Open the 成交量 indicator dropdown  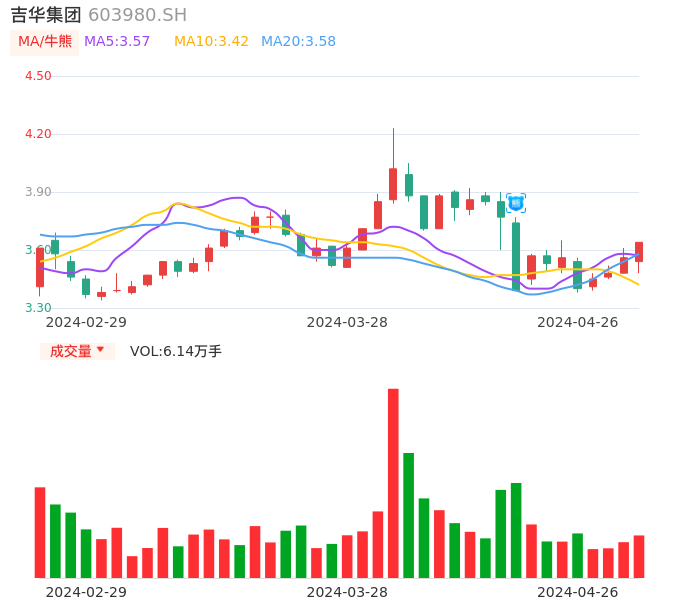point(77,351)
